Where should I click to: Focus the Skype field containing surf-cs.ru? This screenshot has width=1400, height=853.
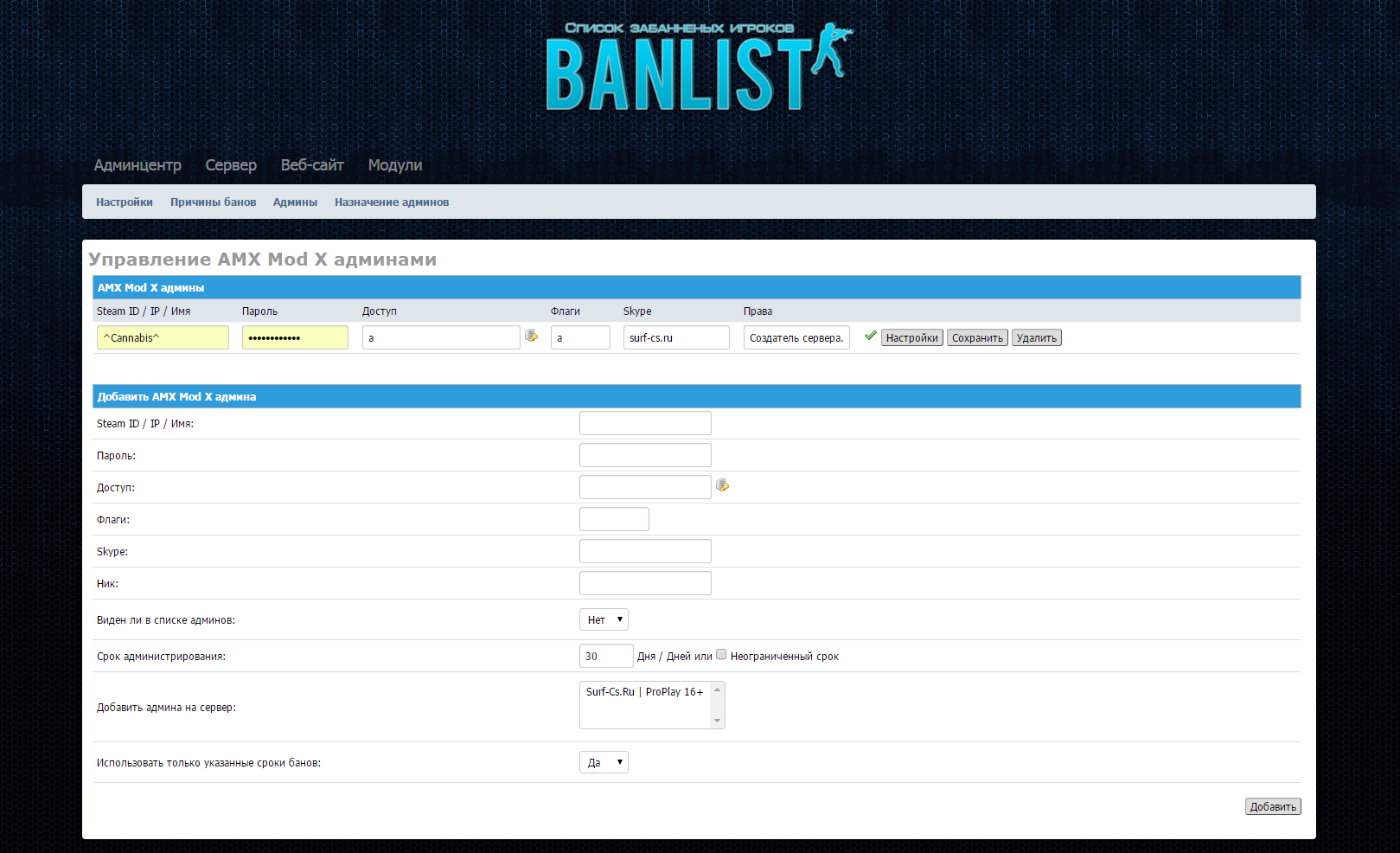pos(676,337)
